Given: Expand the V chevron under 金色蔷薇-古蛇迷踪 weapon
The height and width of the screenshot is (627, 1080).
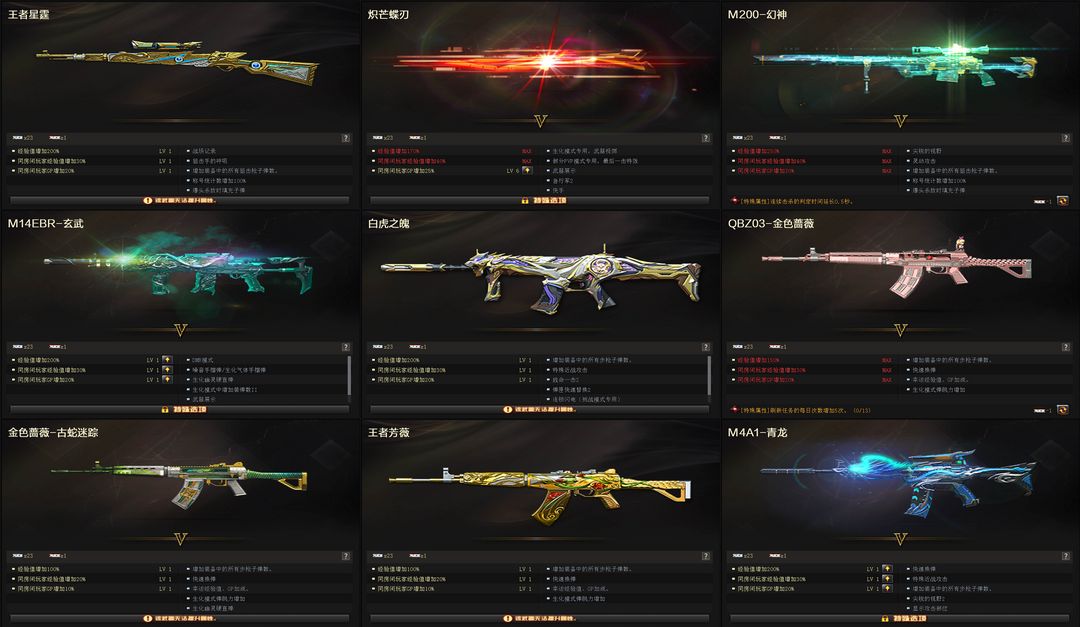Looking at the screenshot, I should coord(180,539).
